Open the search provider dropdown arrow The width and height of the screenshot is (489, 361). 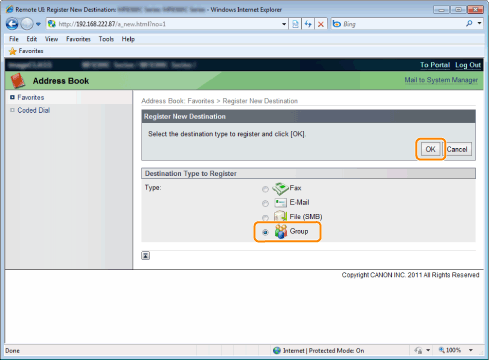479,24
